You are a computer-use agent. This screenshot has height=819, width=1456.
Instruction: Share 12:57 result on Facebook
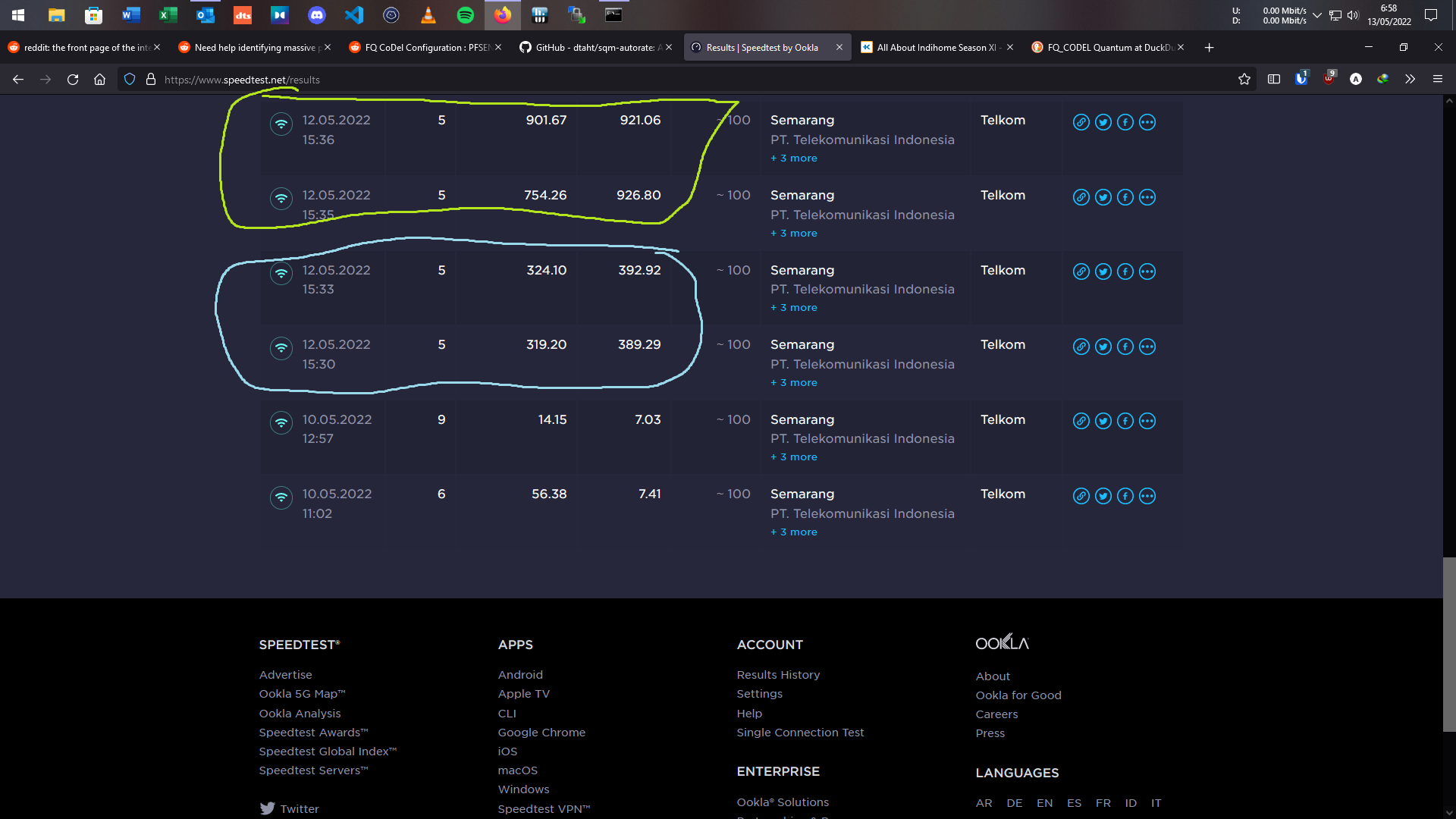(1125, 421)
